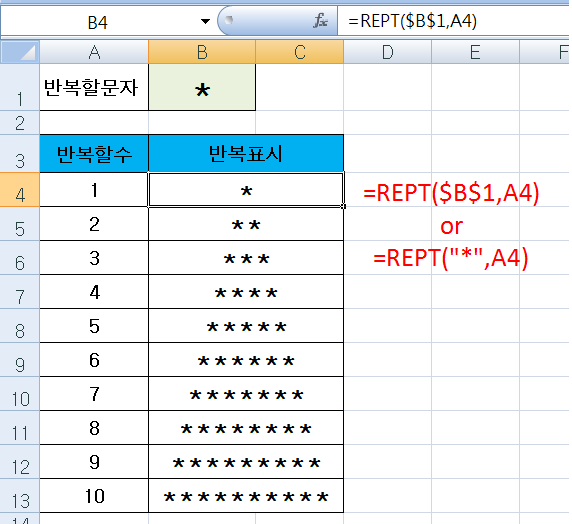Select row 13 header
572x524 pixels.
[20, 496]
